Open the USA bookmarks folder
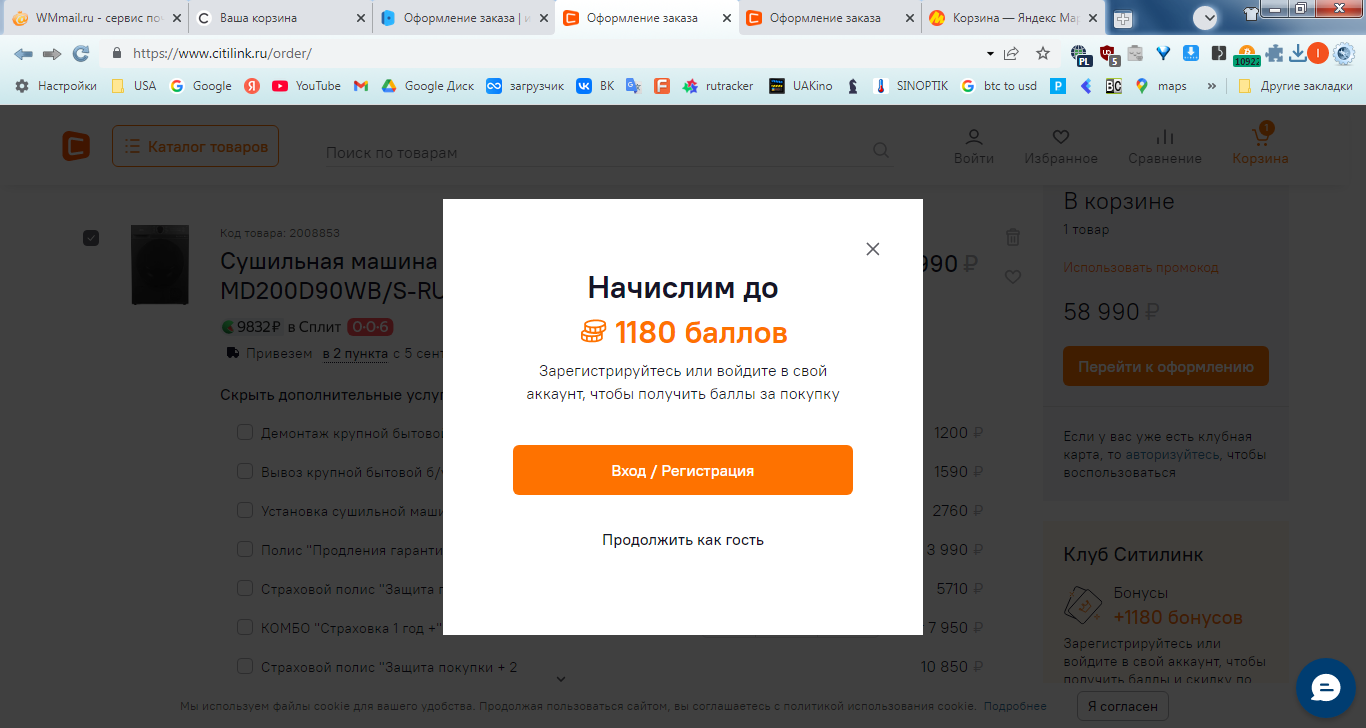This screenshot has width=1366, height=728. click(x=133, y=86)
